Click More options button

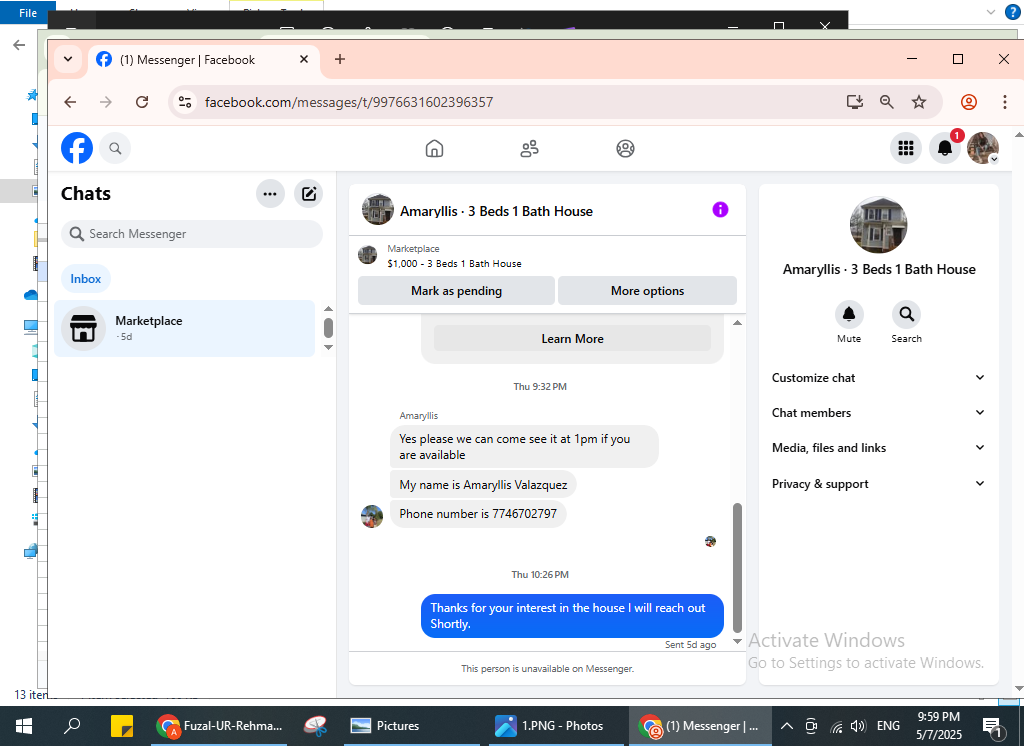pos(647,291)
